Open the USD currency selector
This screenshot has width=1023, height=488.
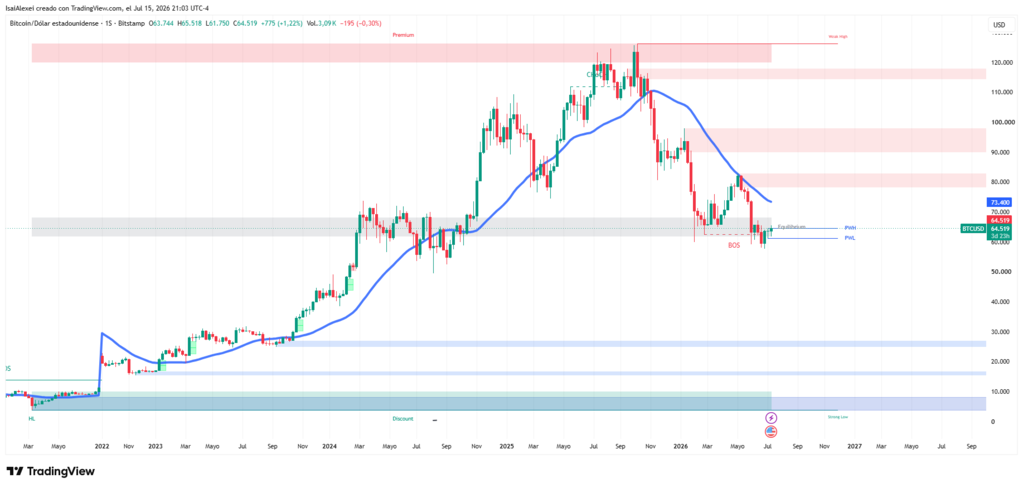[999, 25]
